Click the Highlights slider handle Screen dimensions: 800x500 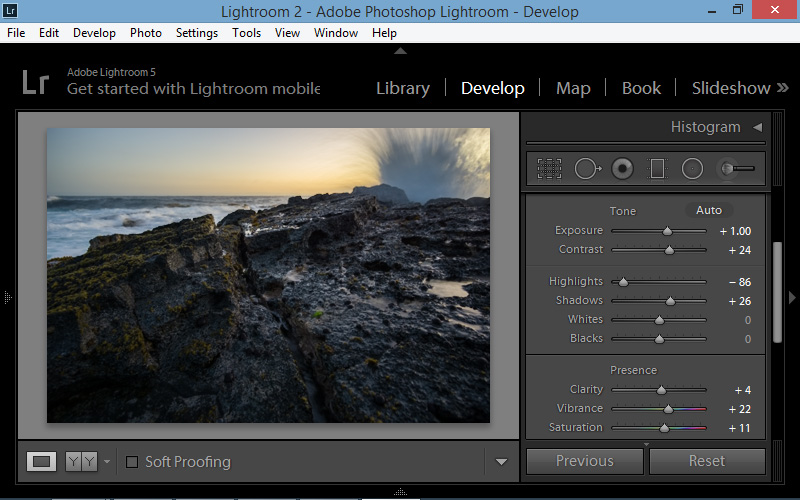(x=623, y=282)
